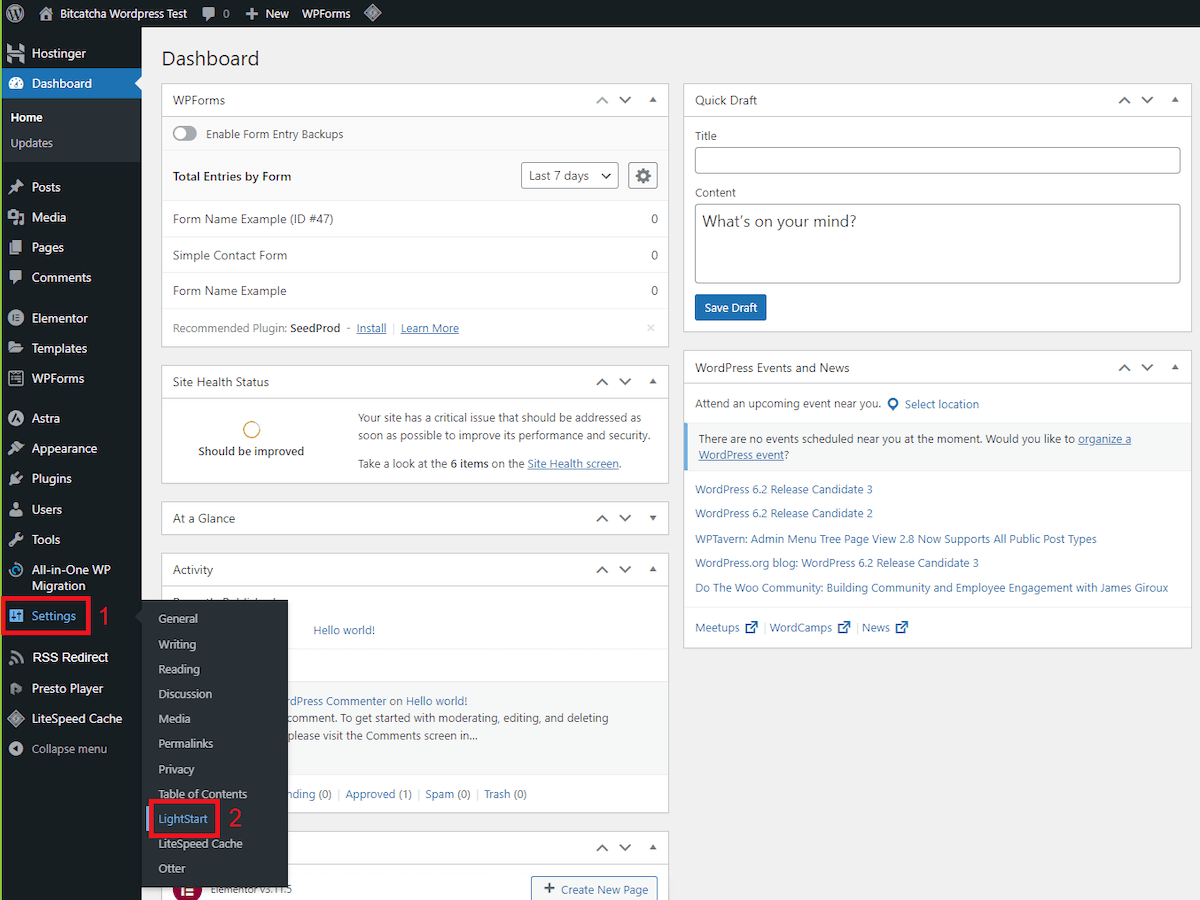Click the Astra theme icon
1200x900 pixels.
16,418
